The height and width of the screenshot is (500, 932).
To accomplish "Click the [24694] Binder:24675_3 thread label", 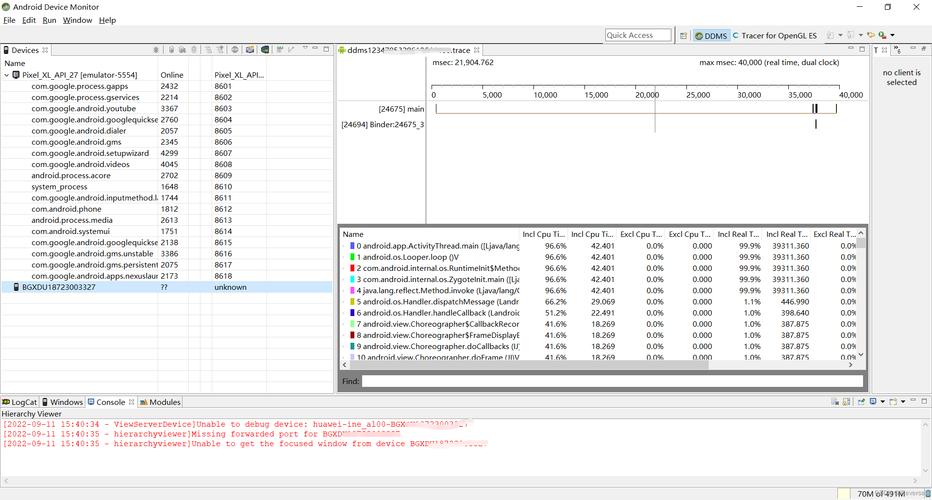I will click(x=383, y=125).
